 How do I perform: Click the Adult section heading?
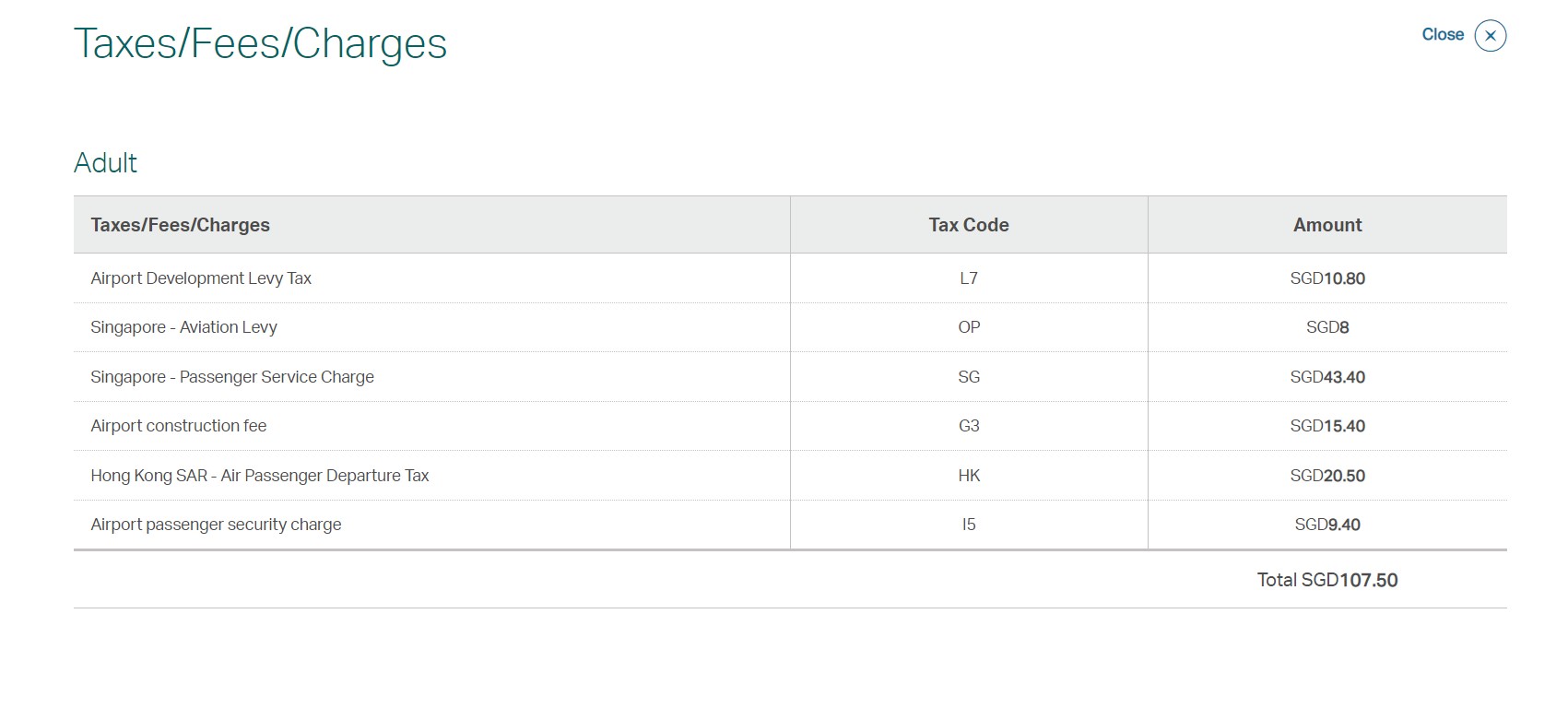(105, 163)
